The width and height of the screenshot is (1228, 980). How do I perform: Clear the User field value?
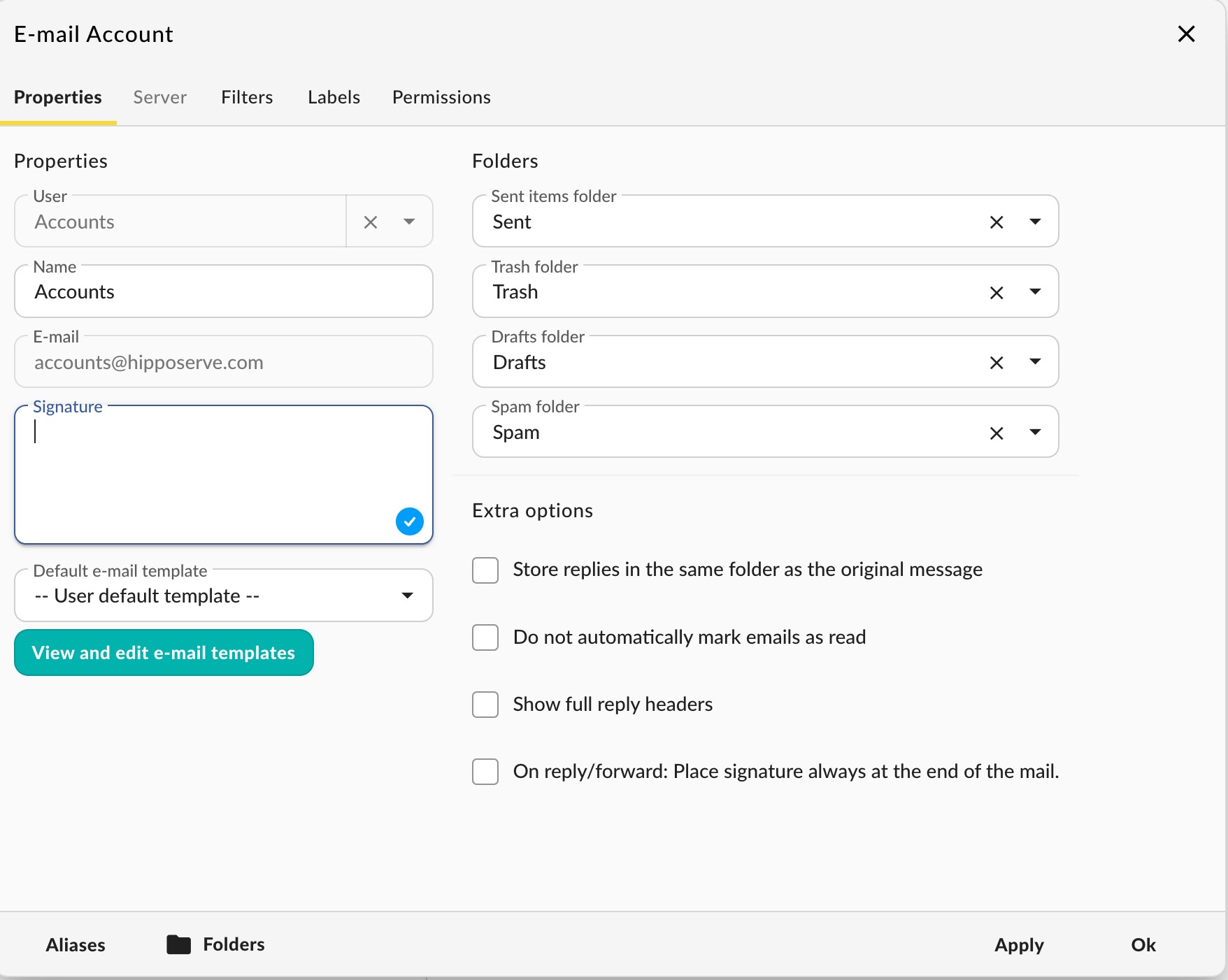click(371, 222)
